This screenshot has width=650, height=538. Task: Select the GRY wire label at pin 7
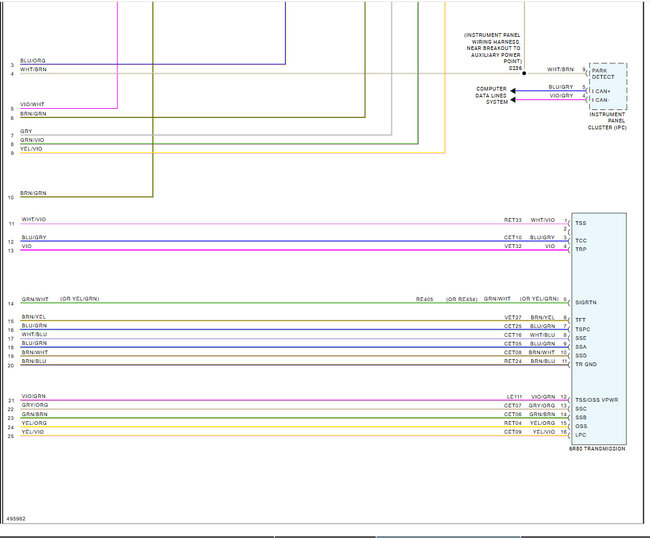click(26, 131)
